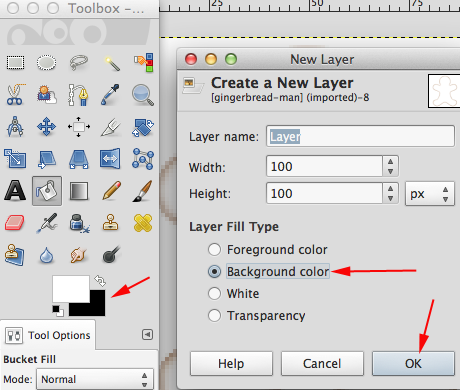Select the Perspective tool

(79, 159)
